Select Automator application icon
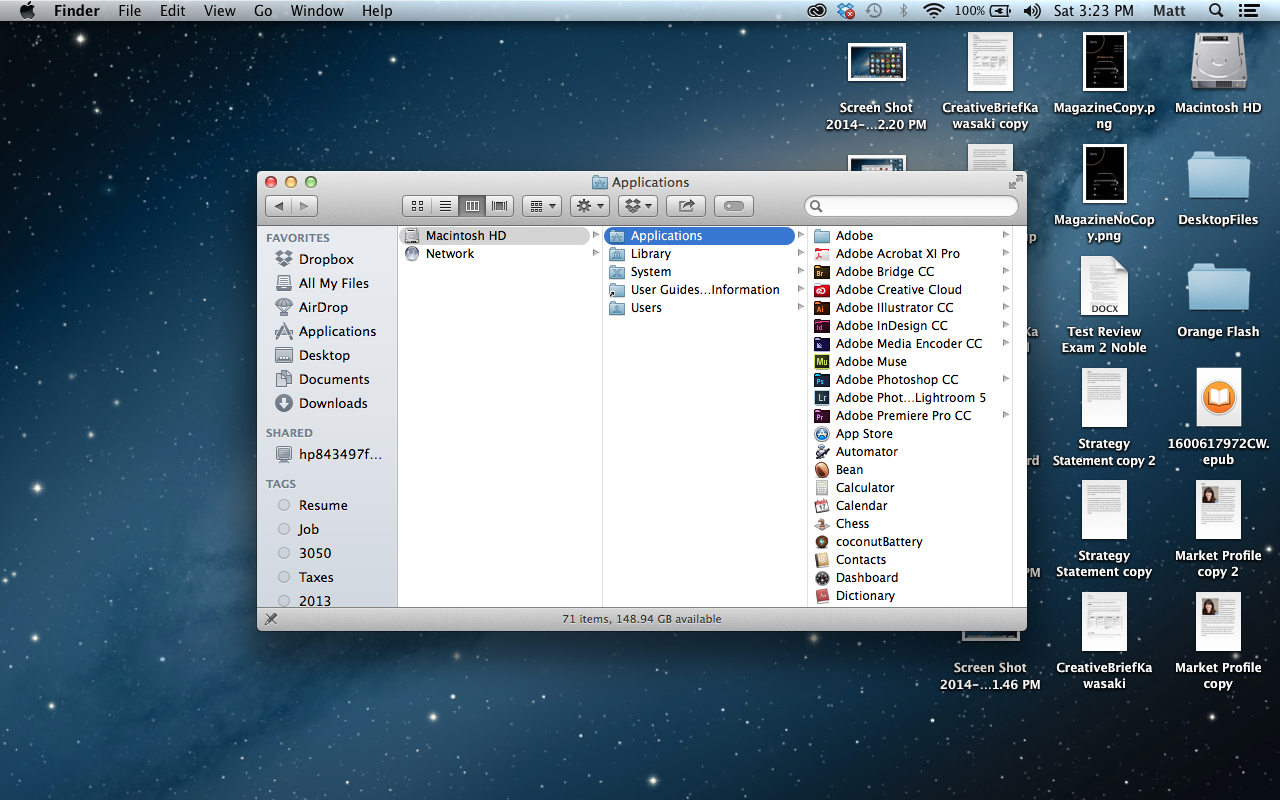 coord(822,452)
